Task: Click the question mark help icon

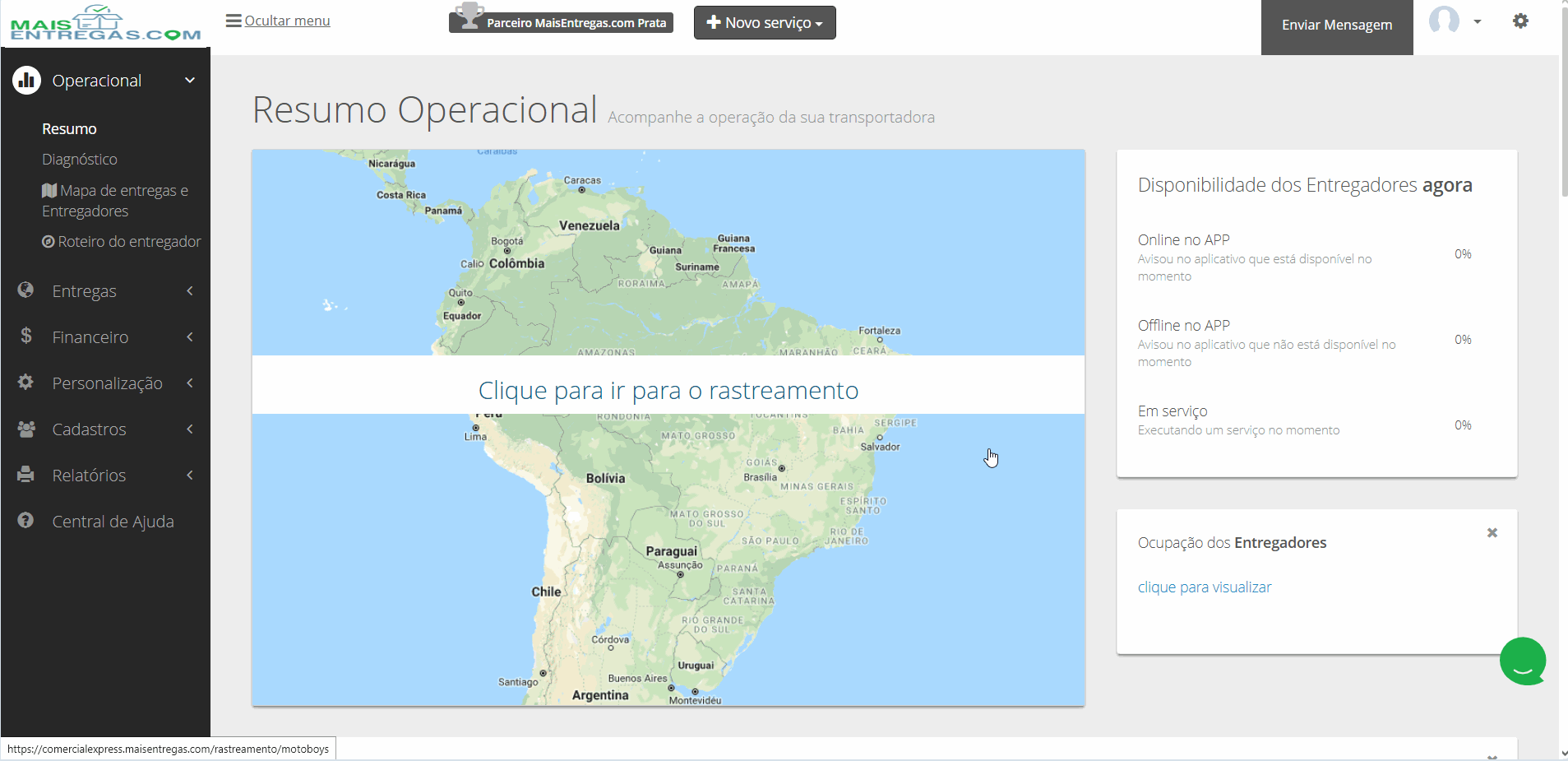Action: [x=26, y=521]
